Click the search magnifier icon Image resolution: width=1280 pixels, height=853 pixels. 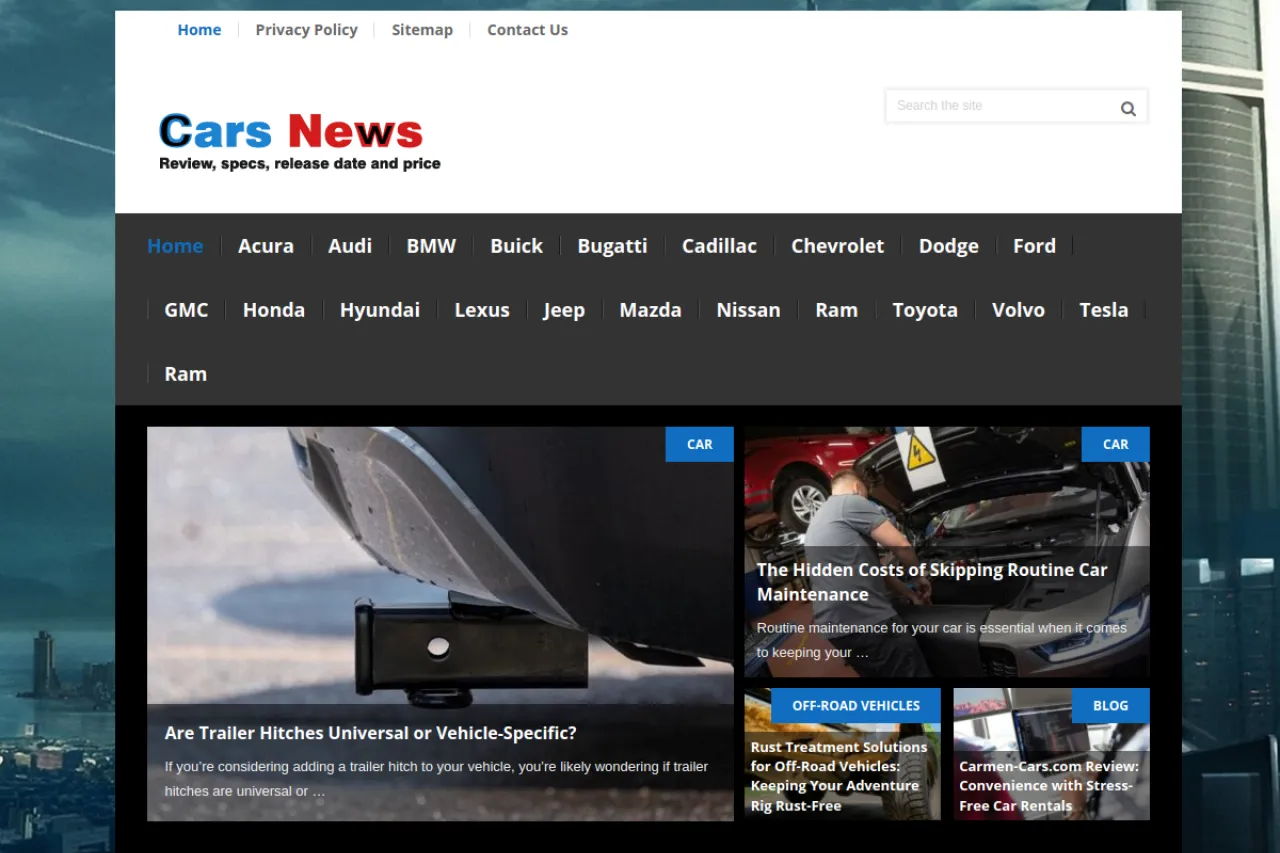coord(1128,109)
